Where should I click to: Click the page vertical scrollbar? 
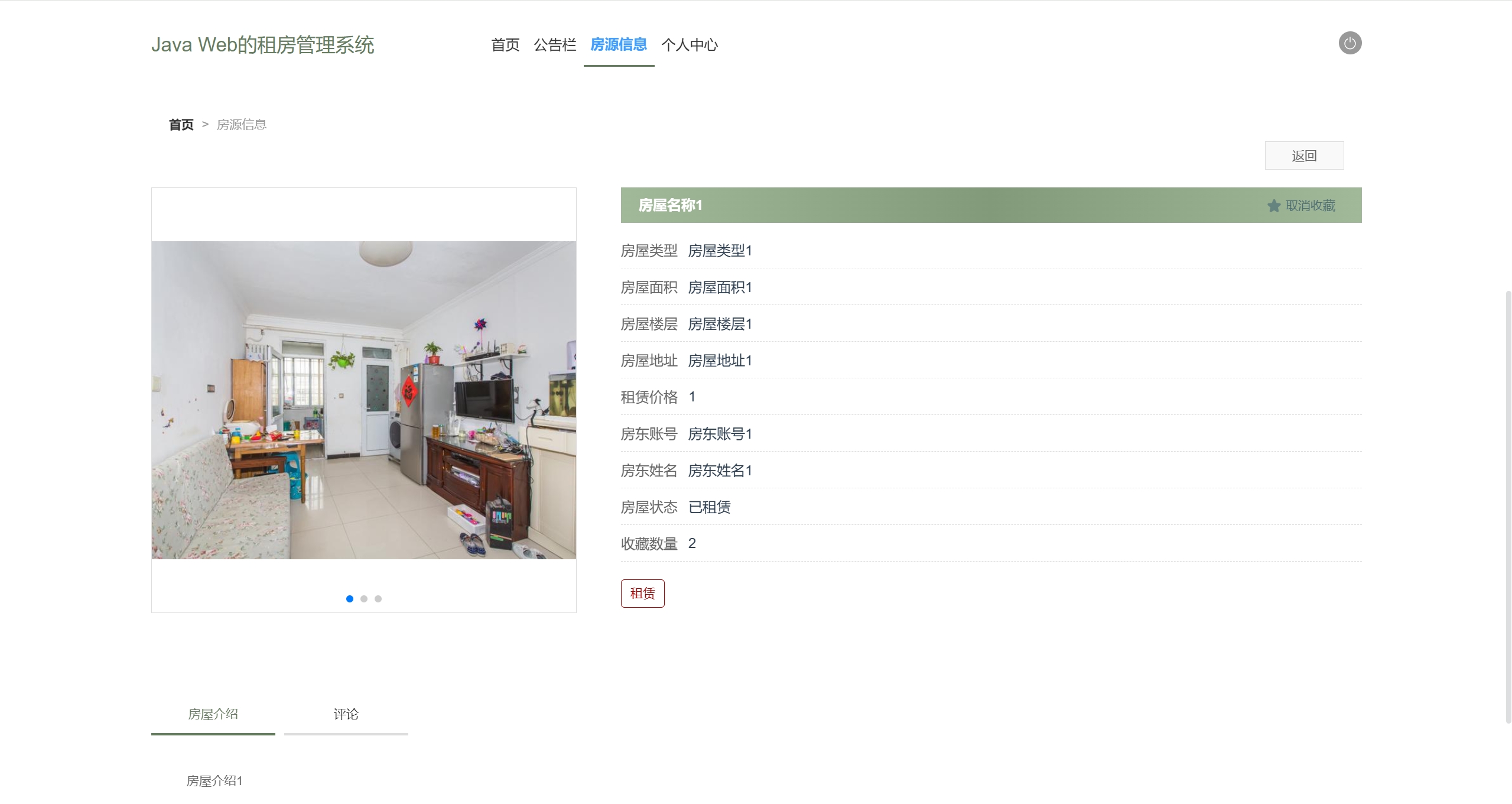(1508, 506)
